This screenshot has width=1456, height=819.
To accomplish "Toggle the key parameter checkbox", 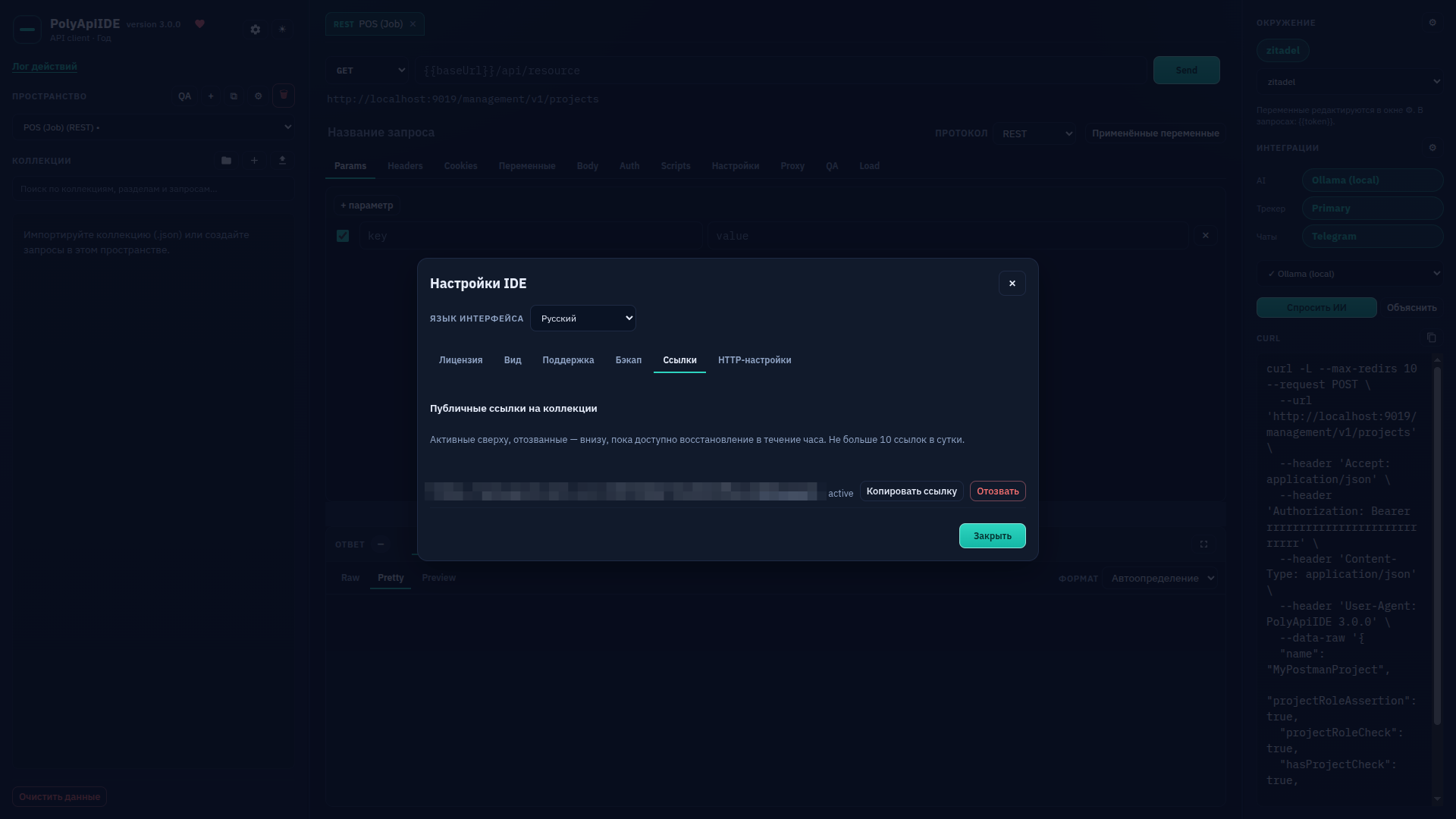I will coord(343,236).
